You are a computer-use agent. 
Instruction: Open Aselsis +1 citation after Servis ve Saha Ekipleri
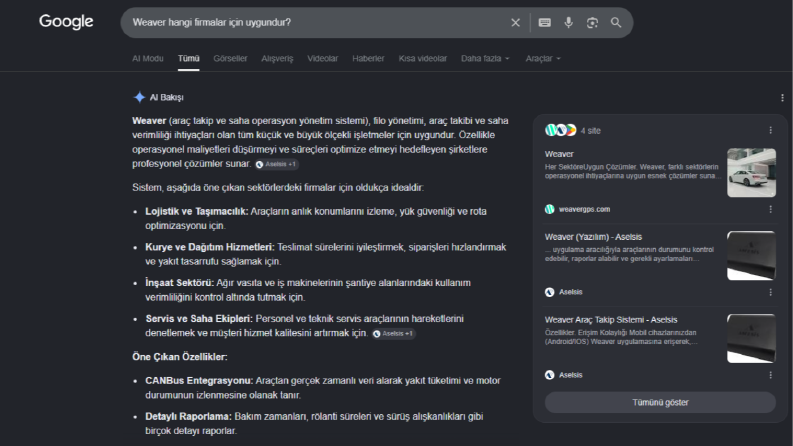pos(393,334)
